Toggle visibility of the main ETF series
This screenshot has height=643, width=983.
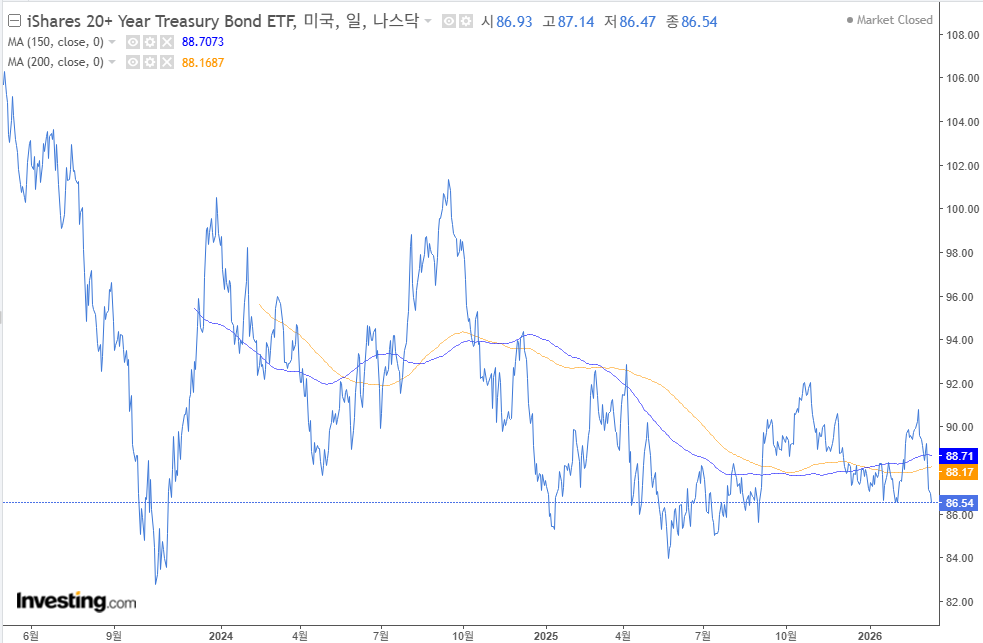pos(449,21)
